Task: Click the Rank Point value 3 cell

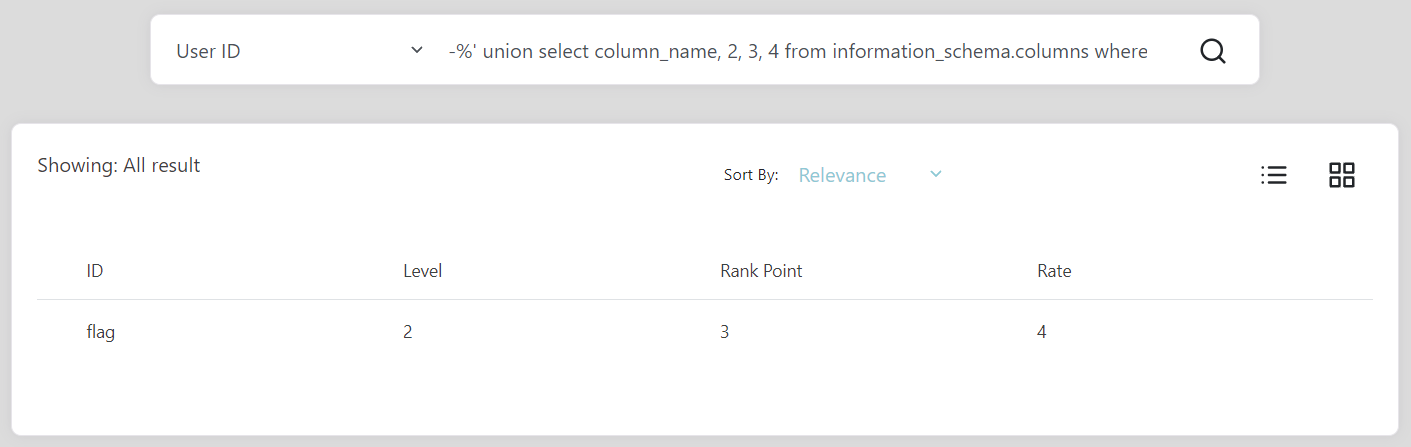Action: (x=725, y=332)
